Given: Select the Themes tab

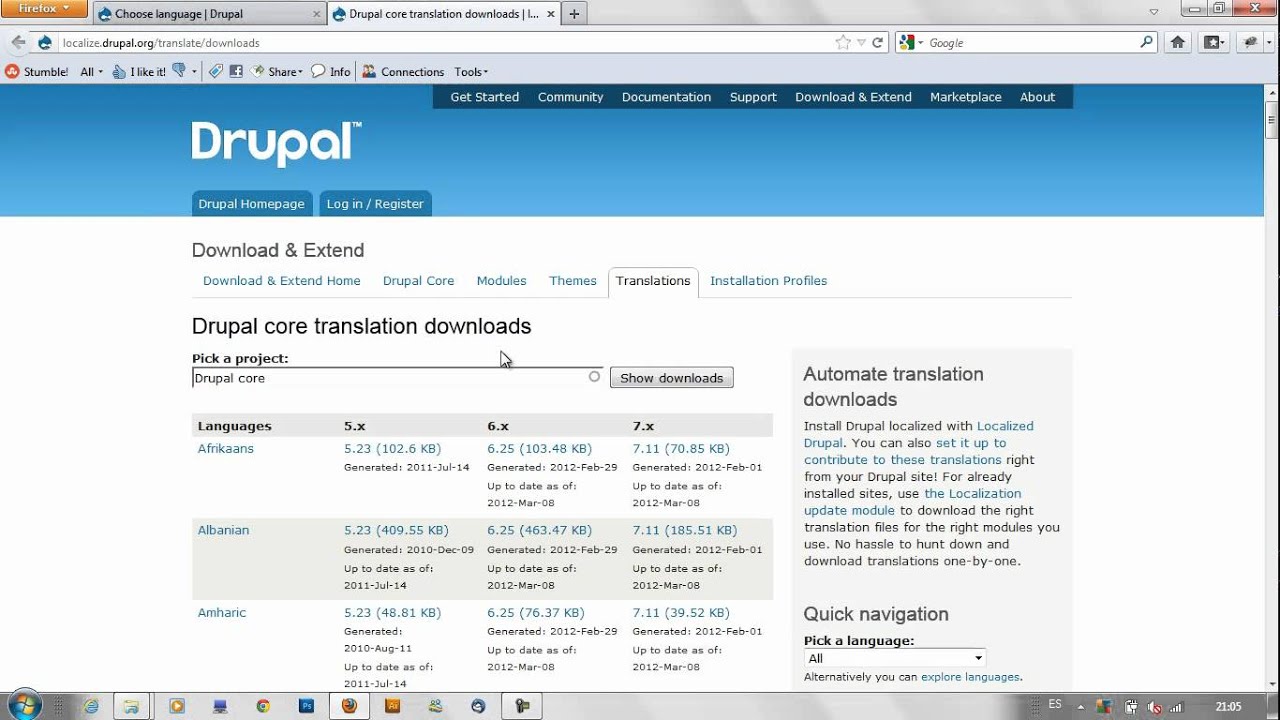Looking at the screenshot, I should click(x=573, y=281).
